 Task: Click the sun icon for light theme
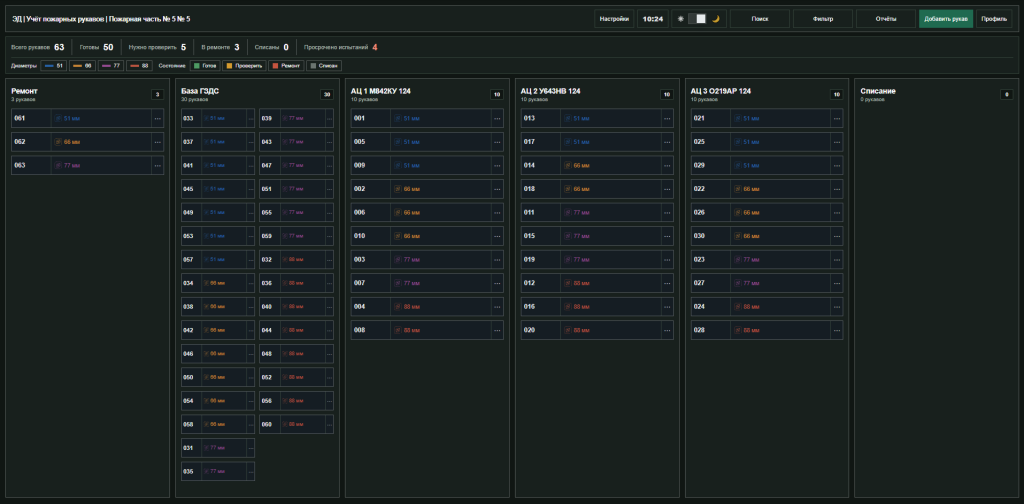tap(680, 19)
